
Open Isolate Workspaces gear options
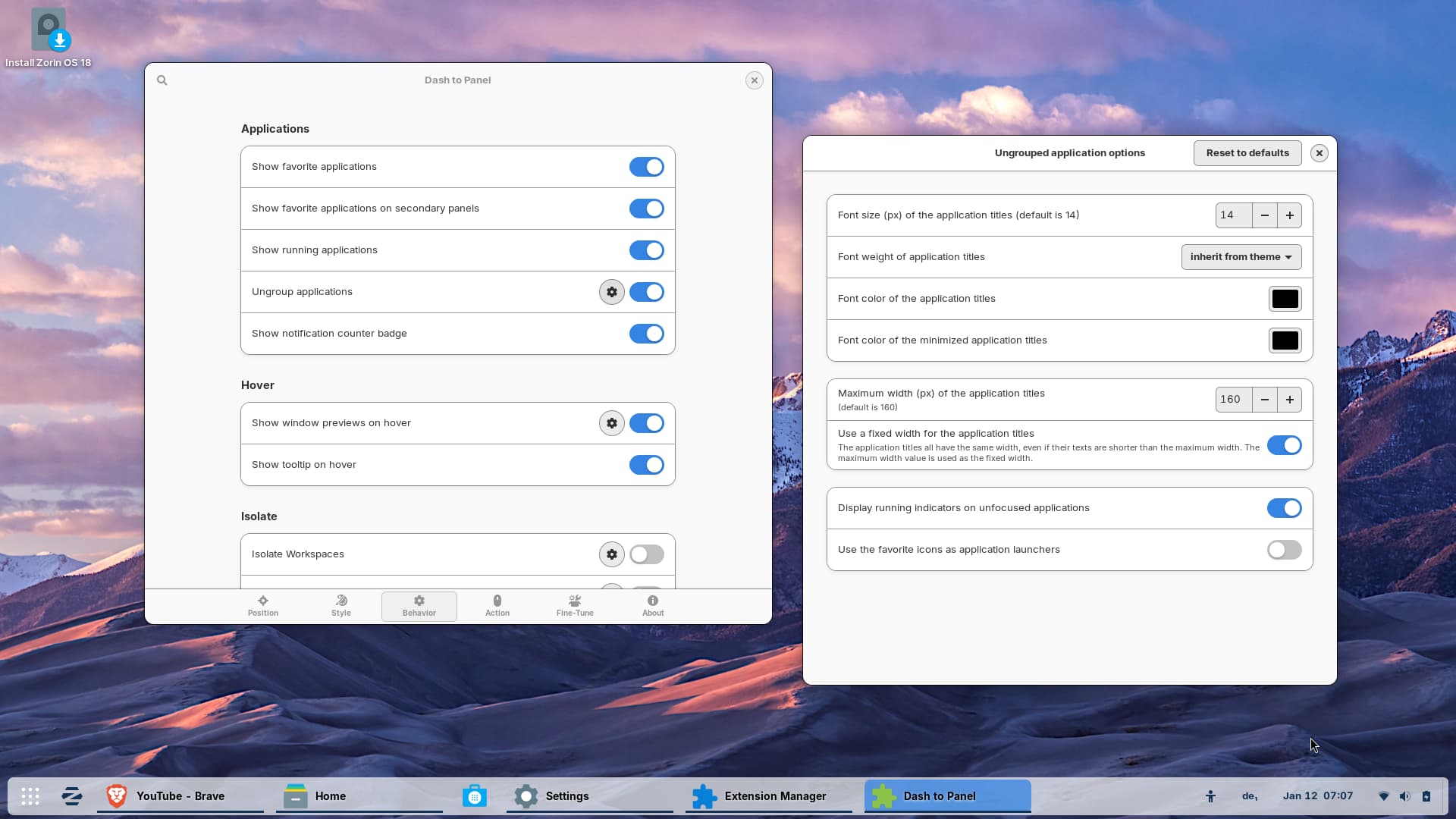point(611,554)
